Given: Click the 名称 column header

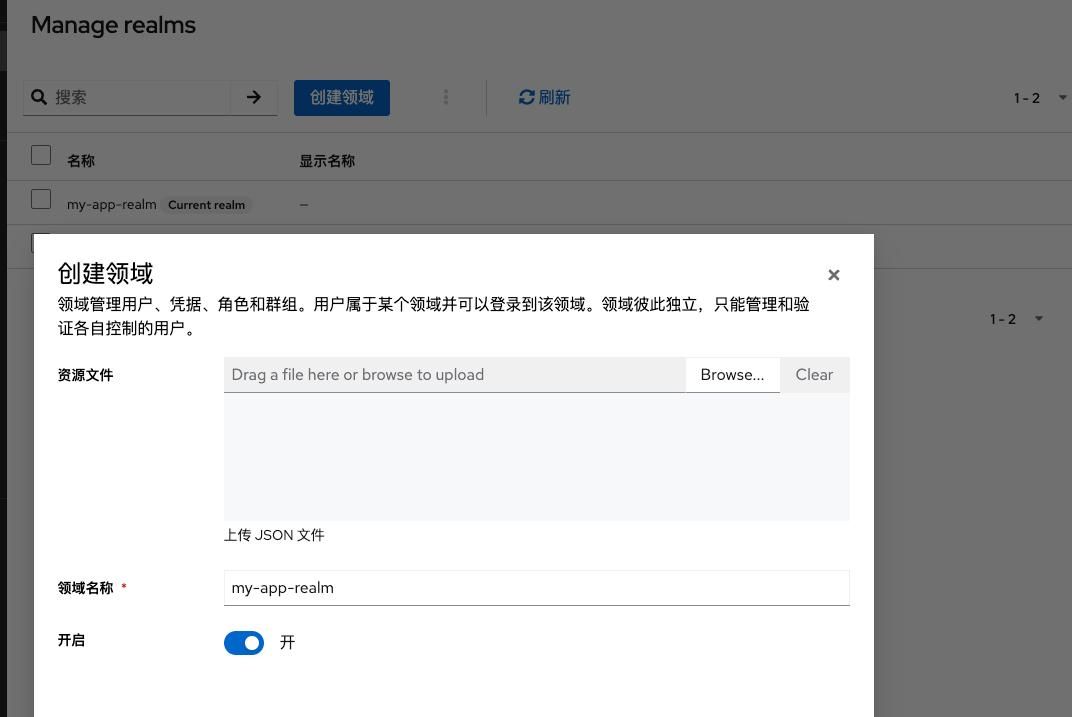Looking at the screenshot, I should 80,160.
